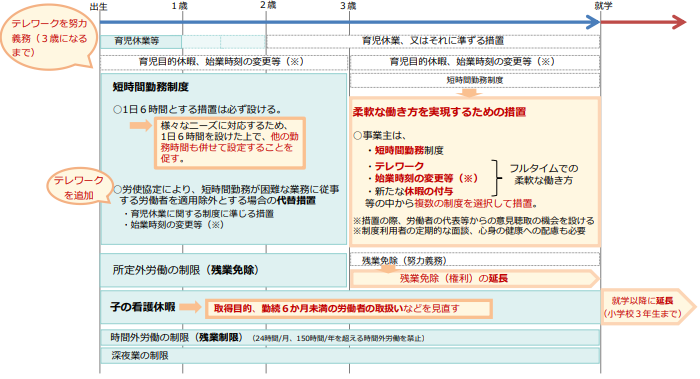This screenshot has height=379, width=700.
Task: Click the red arrowhead after 就学
Action: 679,22
